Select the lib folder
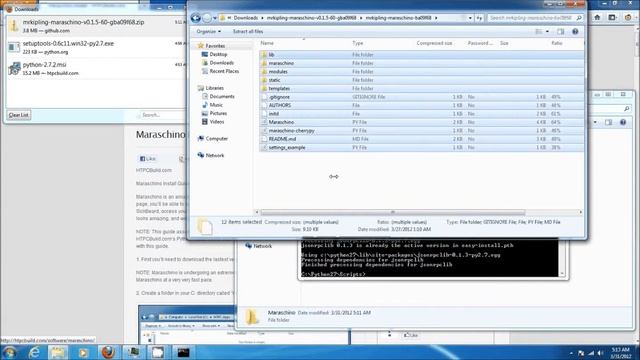This screenshot has width=640, height=360. [421, 55]
